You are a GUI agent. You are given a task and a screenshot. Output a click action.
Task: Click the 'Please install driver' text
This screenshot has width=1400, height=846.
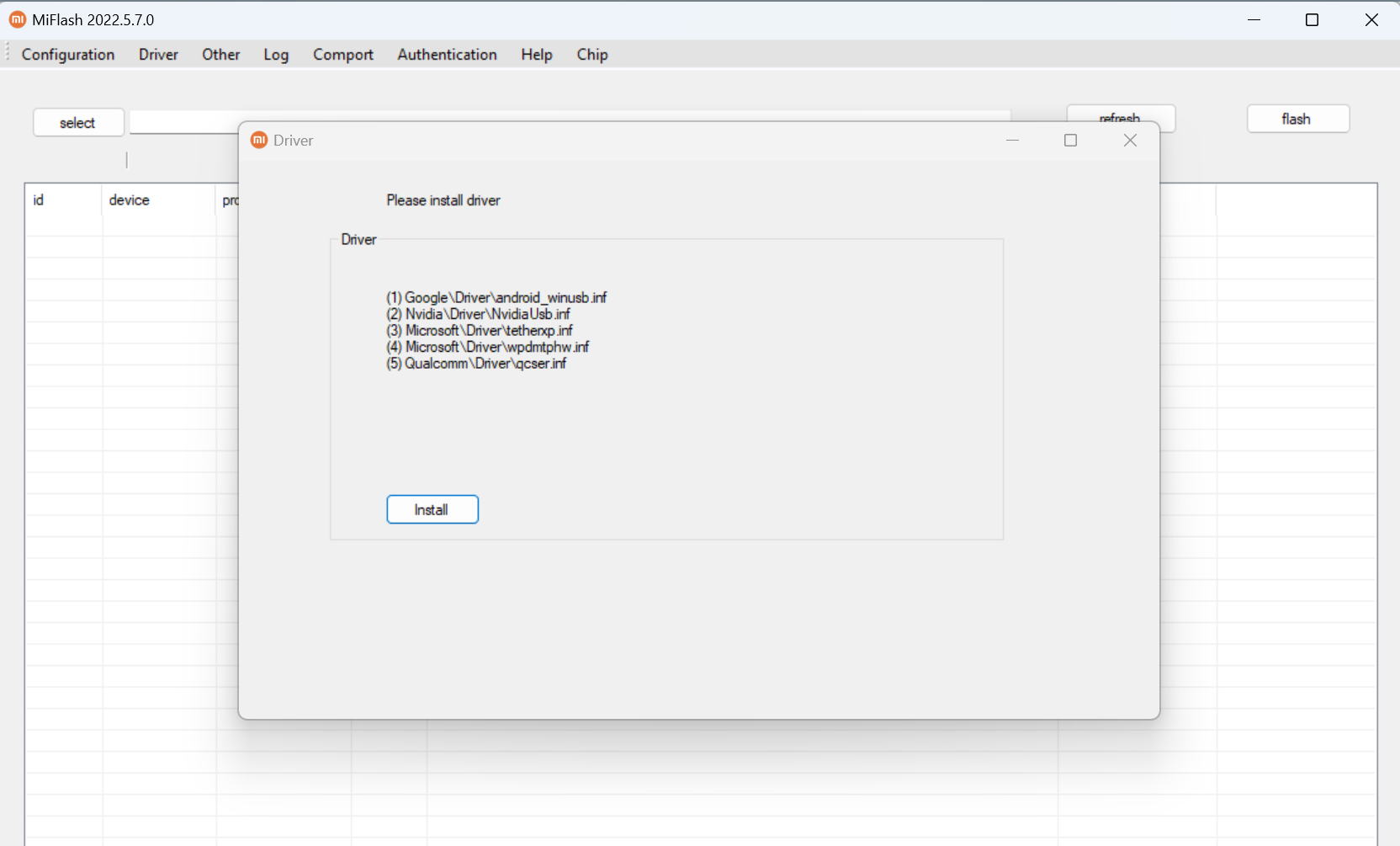(443, 200)
